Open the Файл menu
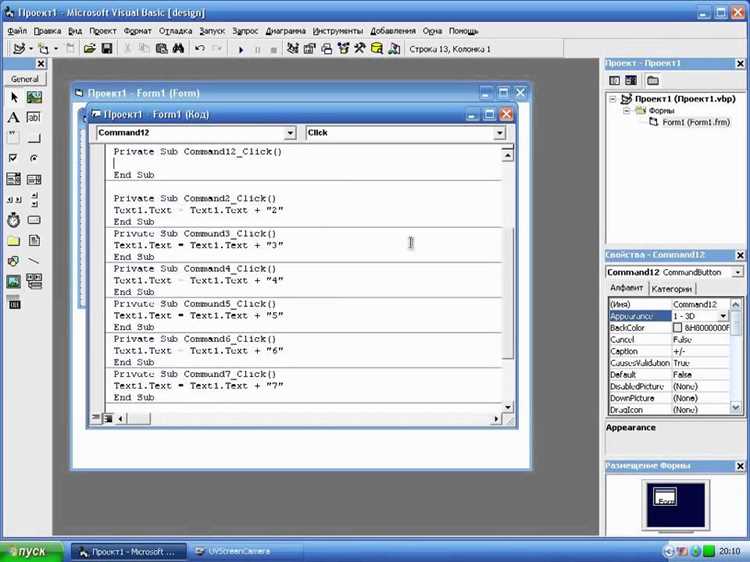Screen dimensions: 750x562 [17, 31]
